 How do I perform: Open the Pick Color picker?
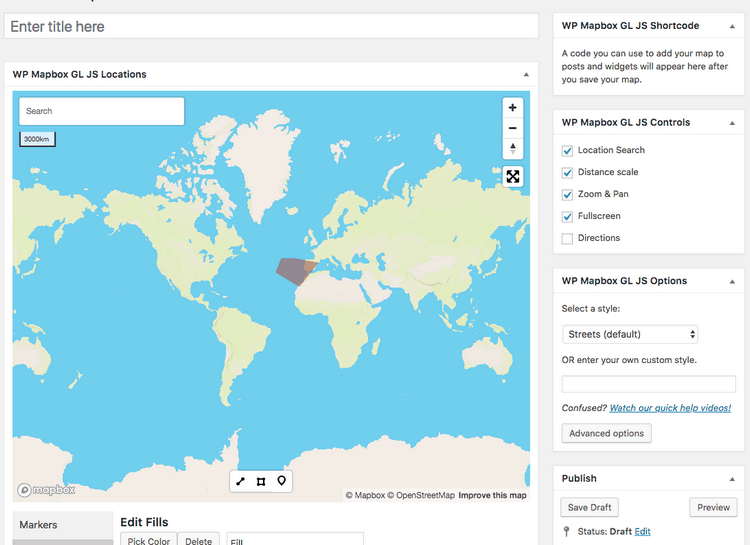click(149, 540)
